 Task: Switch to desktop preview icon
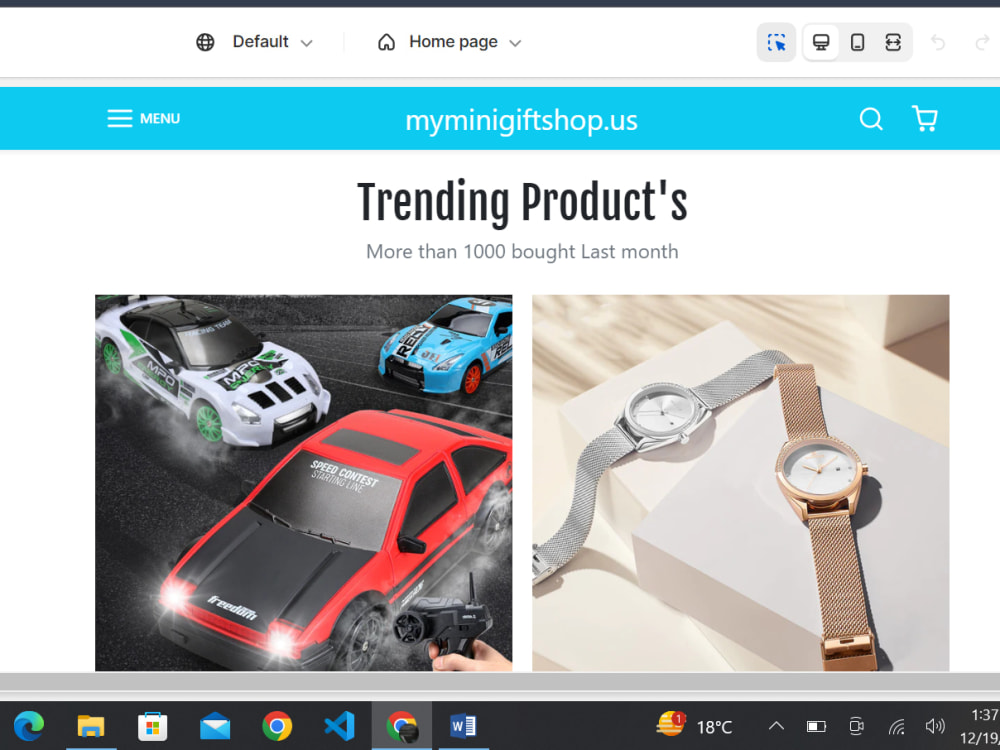click(x=821, y=43)
